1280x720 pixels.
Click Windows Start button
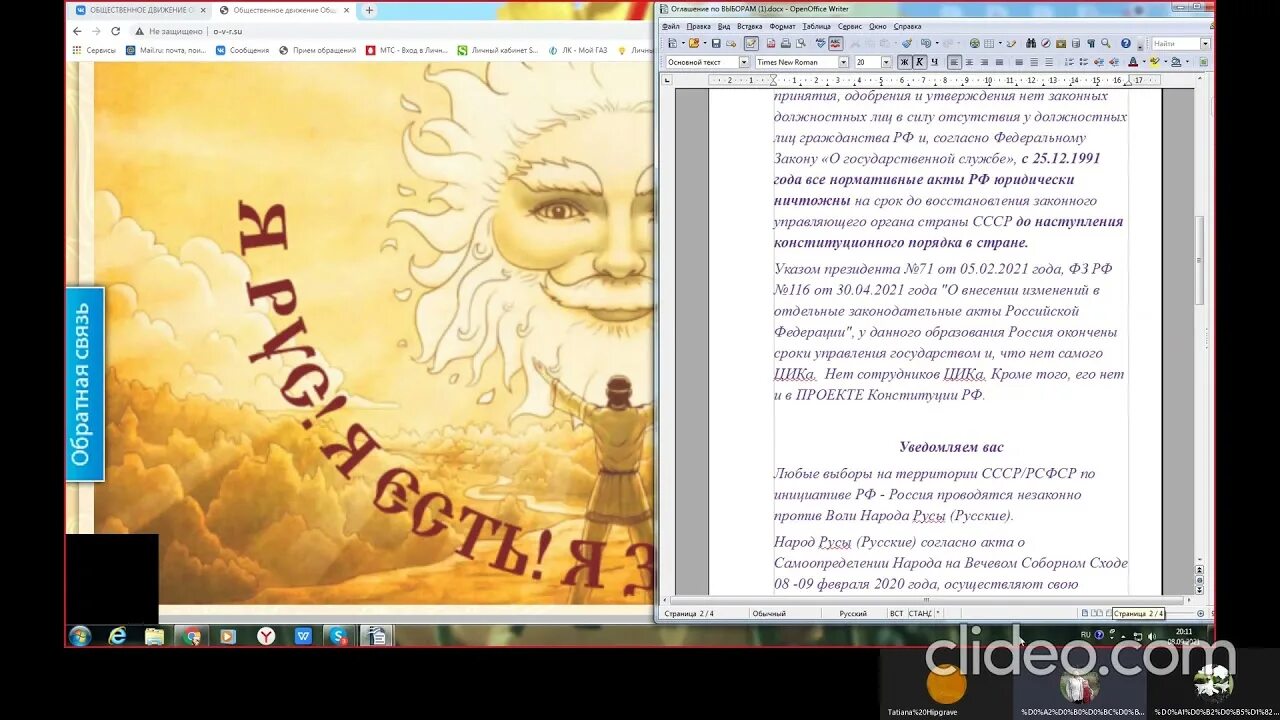click(80, 636)
